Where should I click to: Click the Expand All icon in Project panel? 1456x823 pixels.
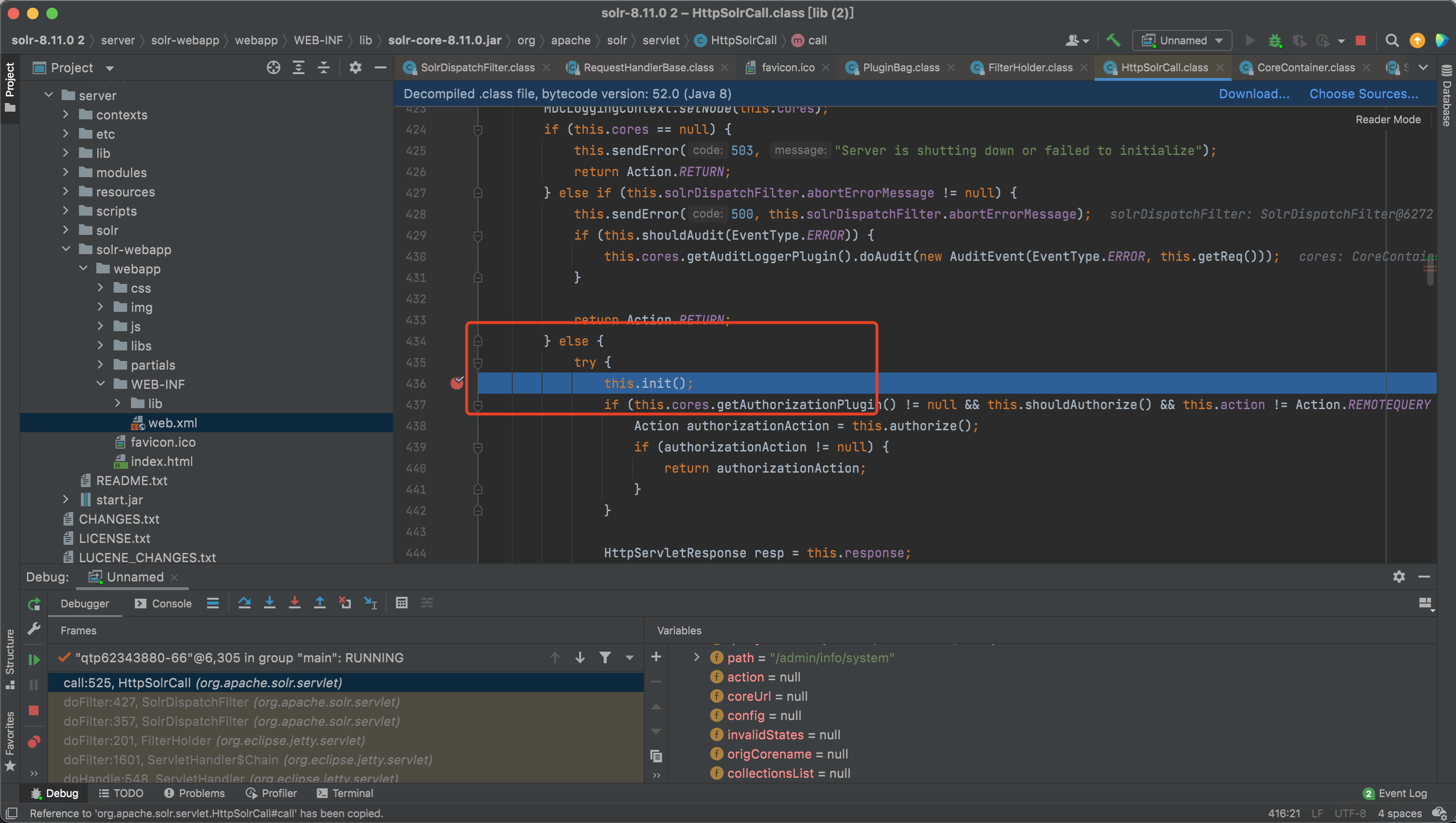(x=299, y=68)
